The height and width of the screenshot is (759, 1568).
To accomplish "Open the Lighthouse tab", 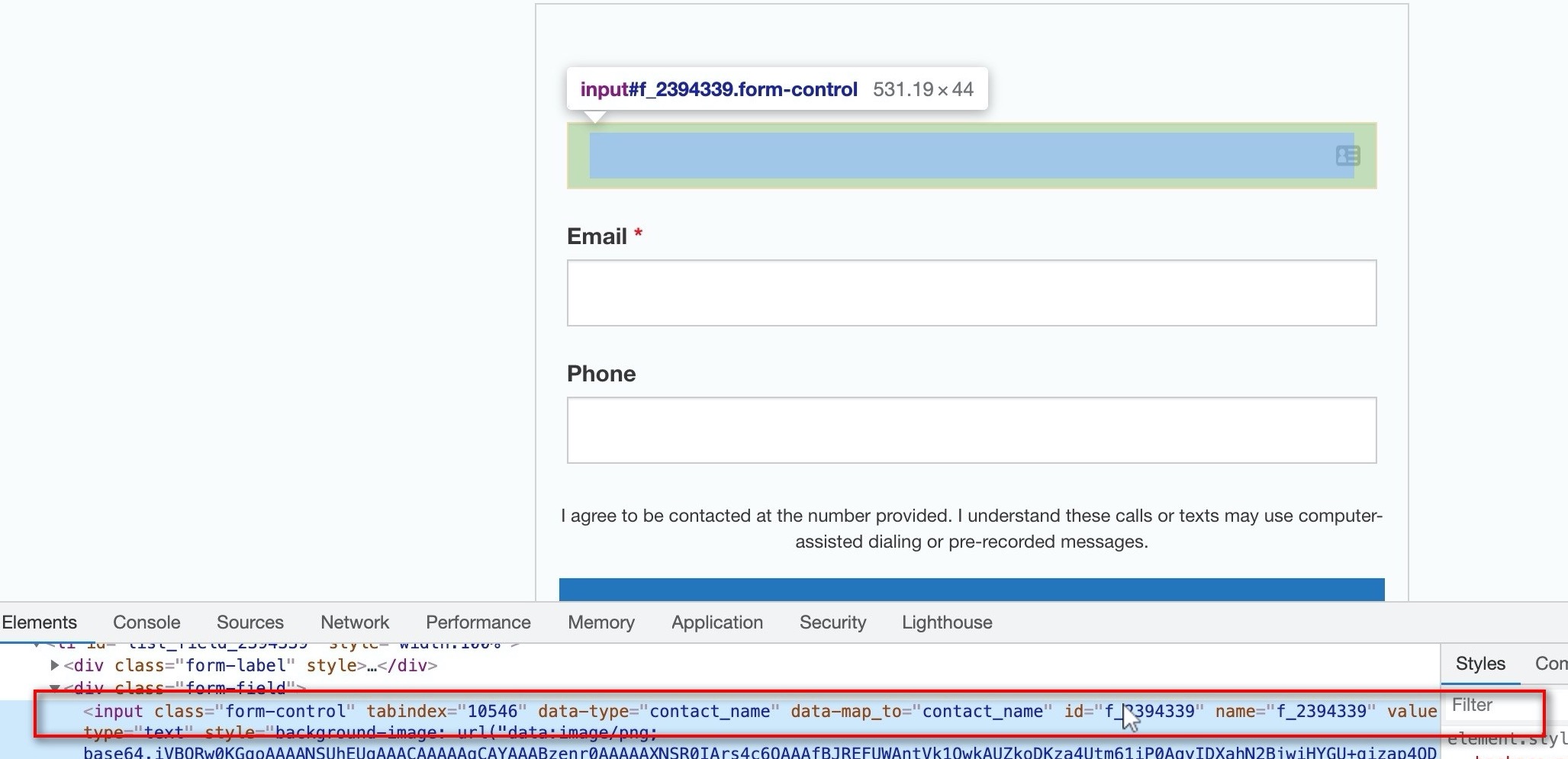I will tap(947, 622).
